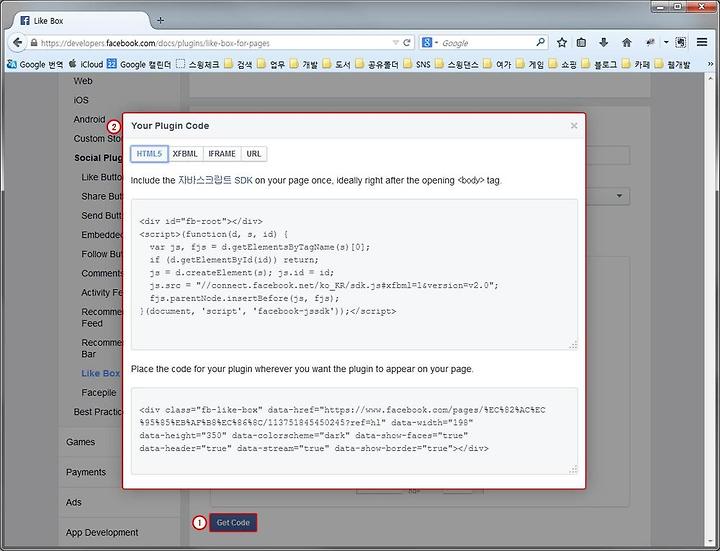This screenshot has height=551, width=720.
Task: Open the Games sidebar section
Action: [x=81, y=442]
